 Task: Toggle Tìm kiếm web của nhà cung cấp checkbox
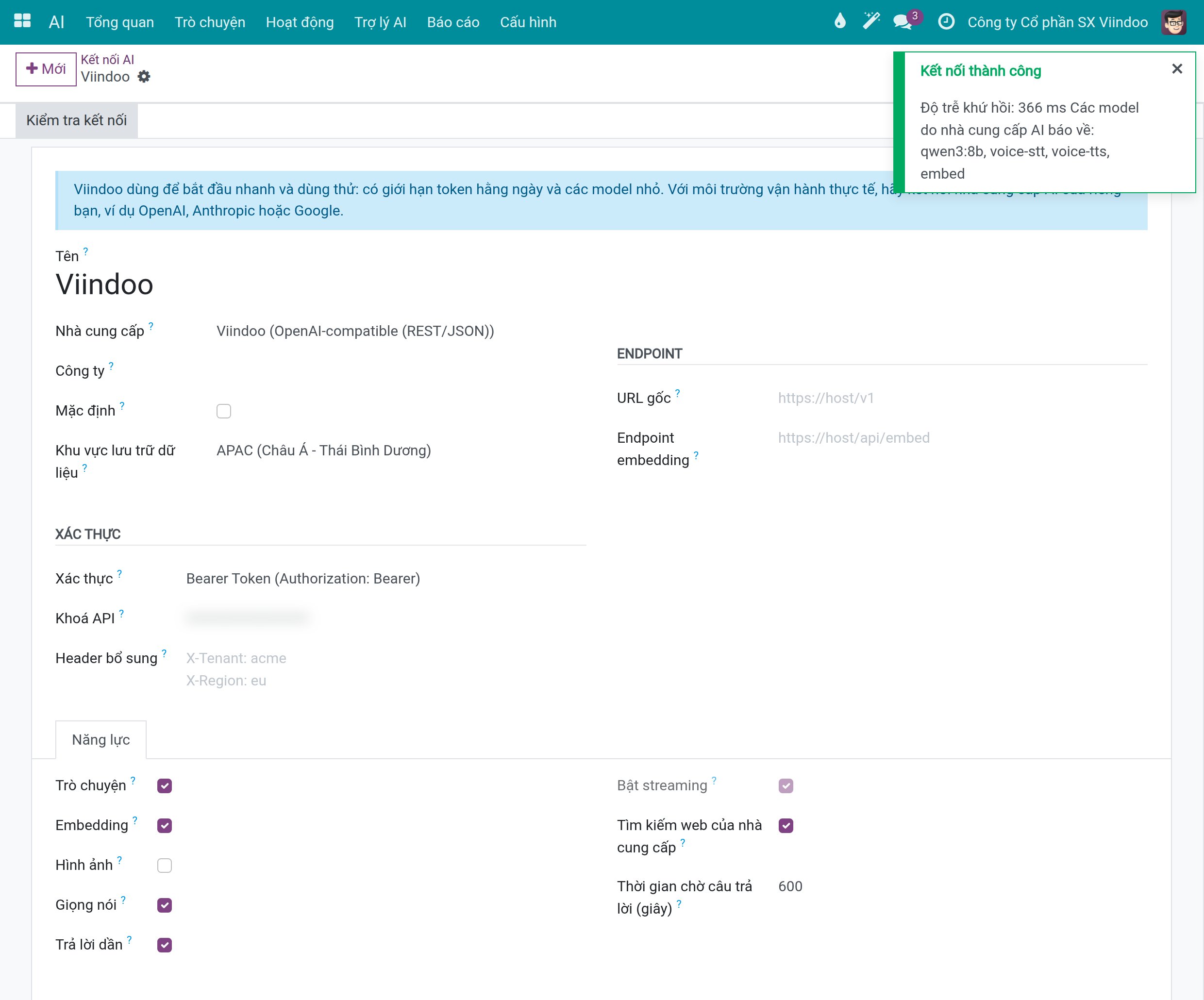tap(786, 825)
